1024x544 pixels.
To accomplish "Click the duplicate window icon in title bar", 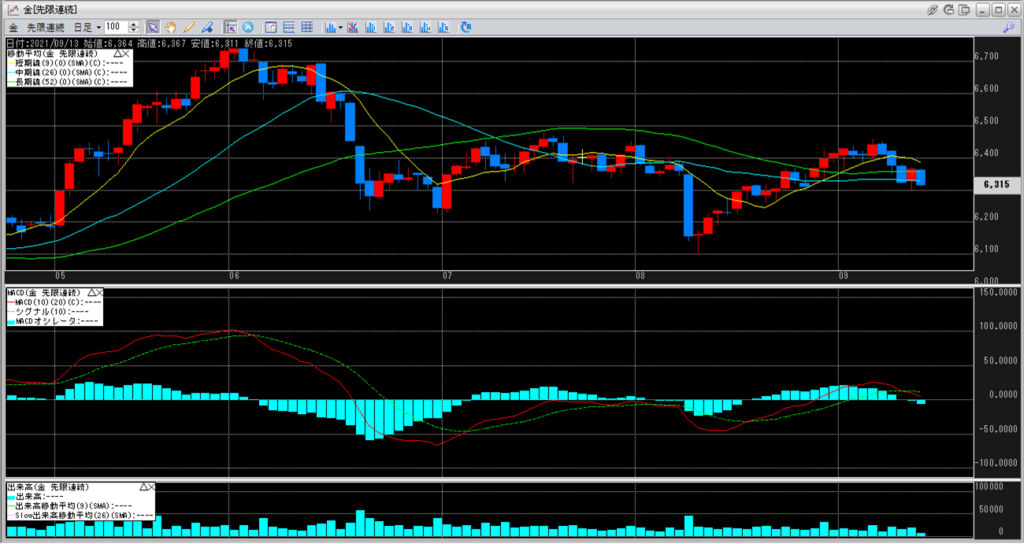I will coord(965,10).
